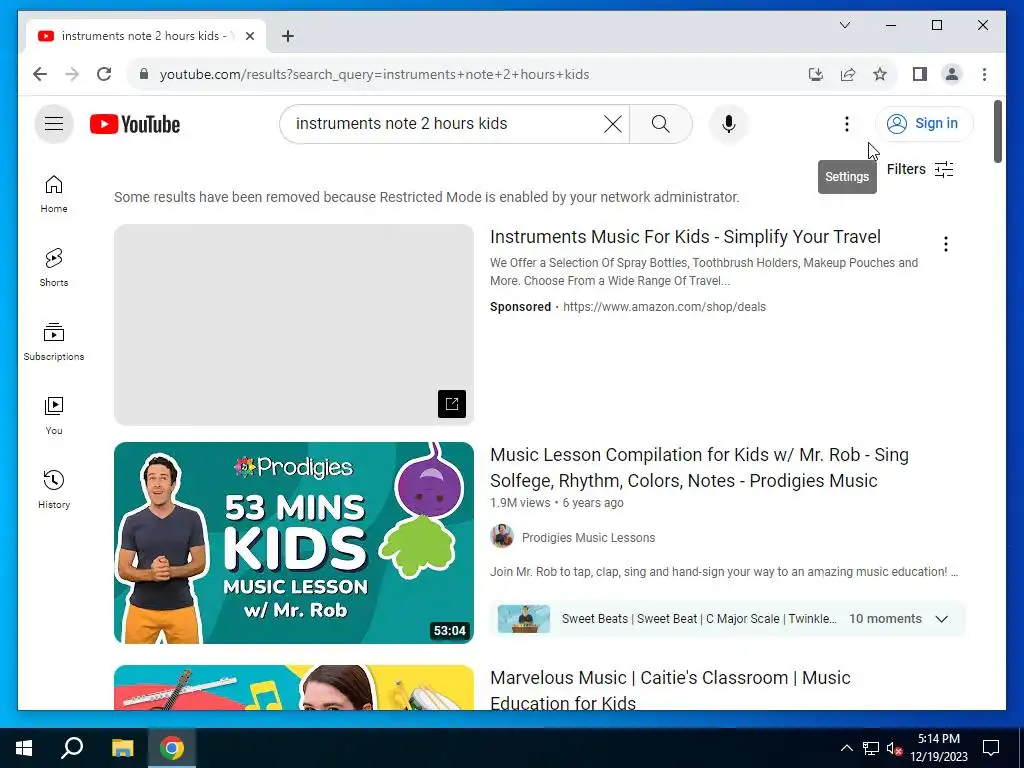Open YouTube Settings three-dot menu
1024x768 pixels.
[x=846, y=123]
